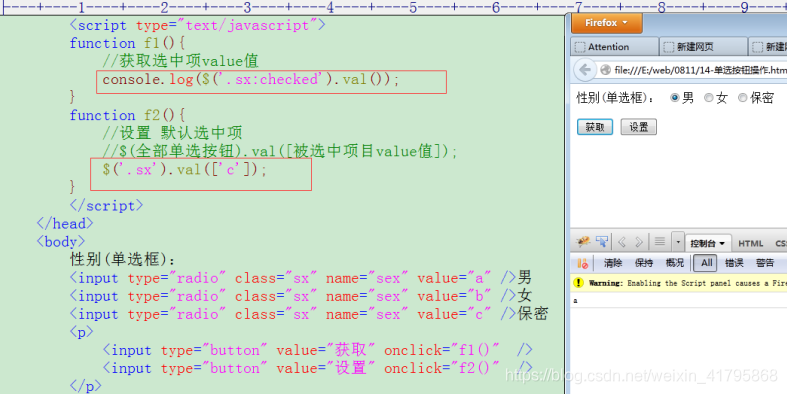The height and width of the screenshot is (394, 787).
Task: Click the </script> closing tag line
Action: point(106,206)
